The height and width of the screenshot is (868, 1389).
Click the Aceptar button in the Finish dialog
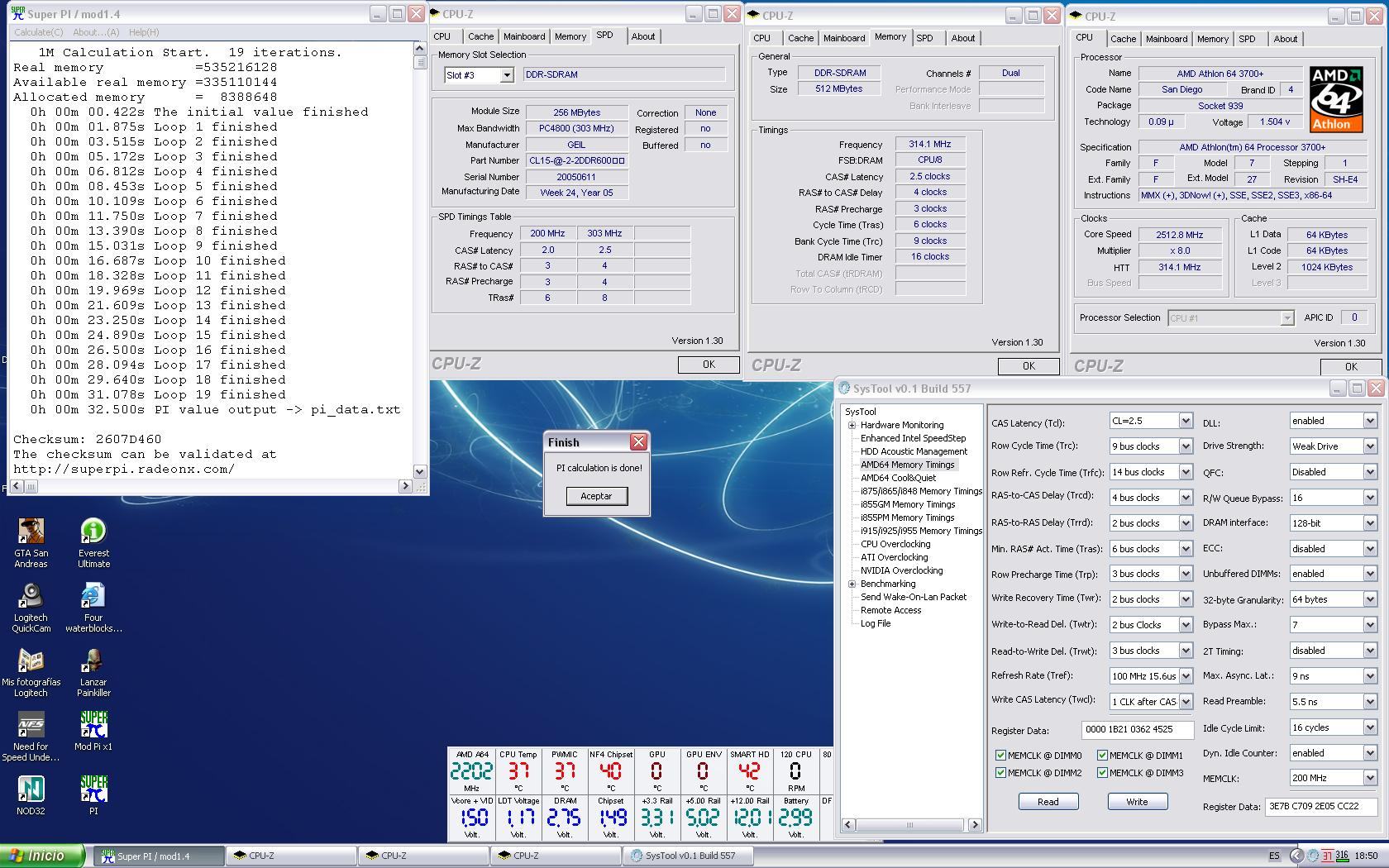(596, 496)
